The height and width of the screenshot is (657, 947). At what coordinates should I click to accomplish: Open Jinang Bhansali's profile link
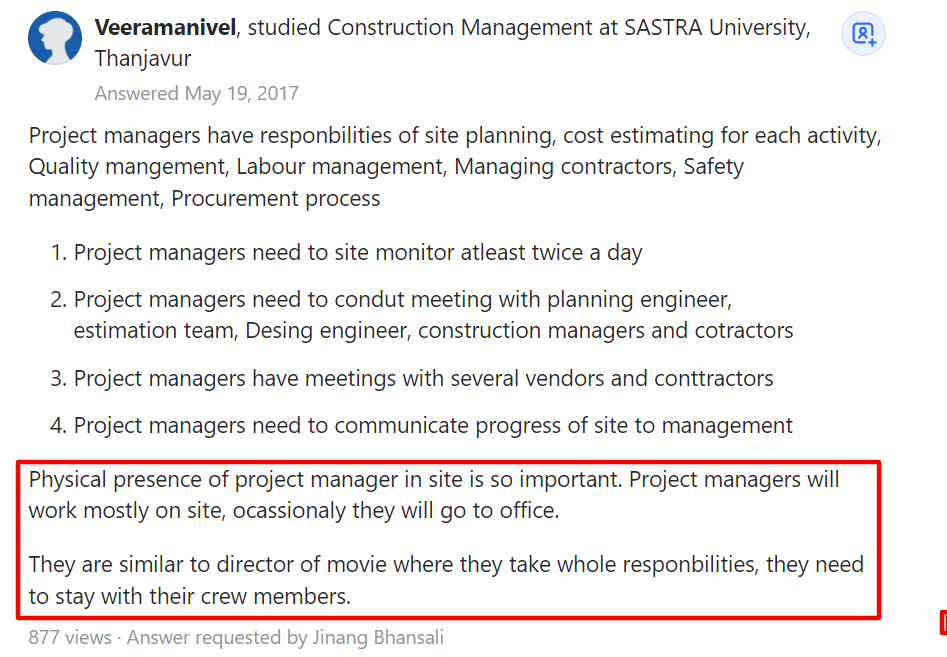tap(380, 637)
